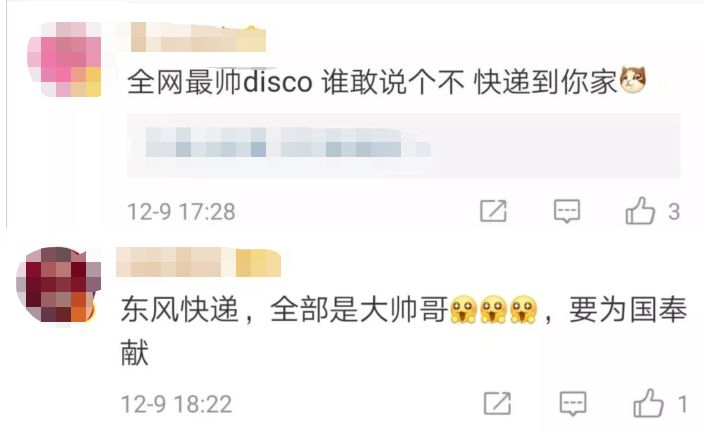This screenshot has width=704, height=440.
Task: Reply to the comment posted at 18:22
Action: click(x=573, y=404)
